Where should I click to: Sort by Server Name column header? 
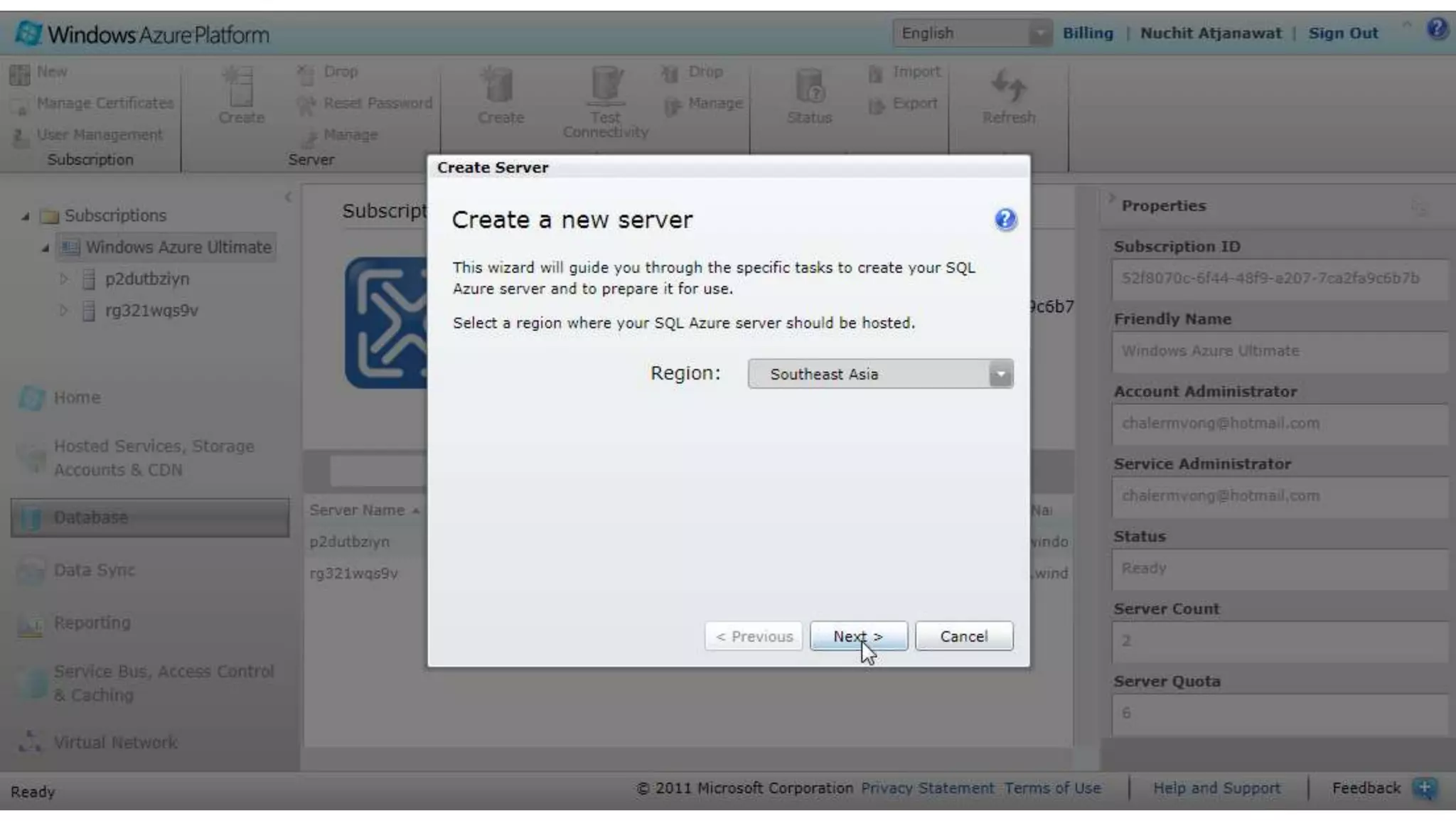(x=357, y=510)
